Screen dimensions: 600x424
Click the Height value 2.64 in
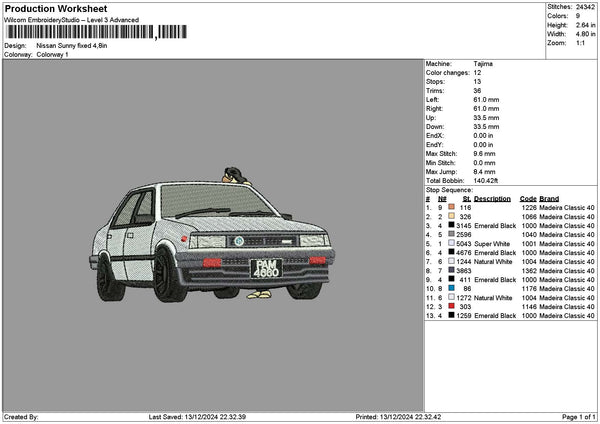click(585, 25)
